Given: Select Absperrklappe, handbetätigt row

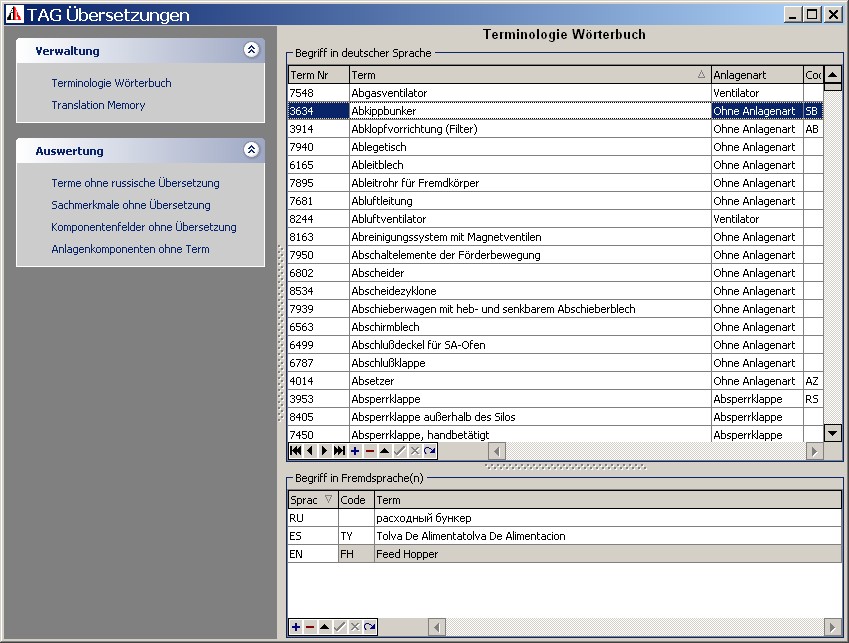Looking at the screenshot, I should click(555, 435).
